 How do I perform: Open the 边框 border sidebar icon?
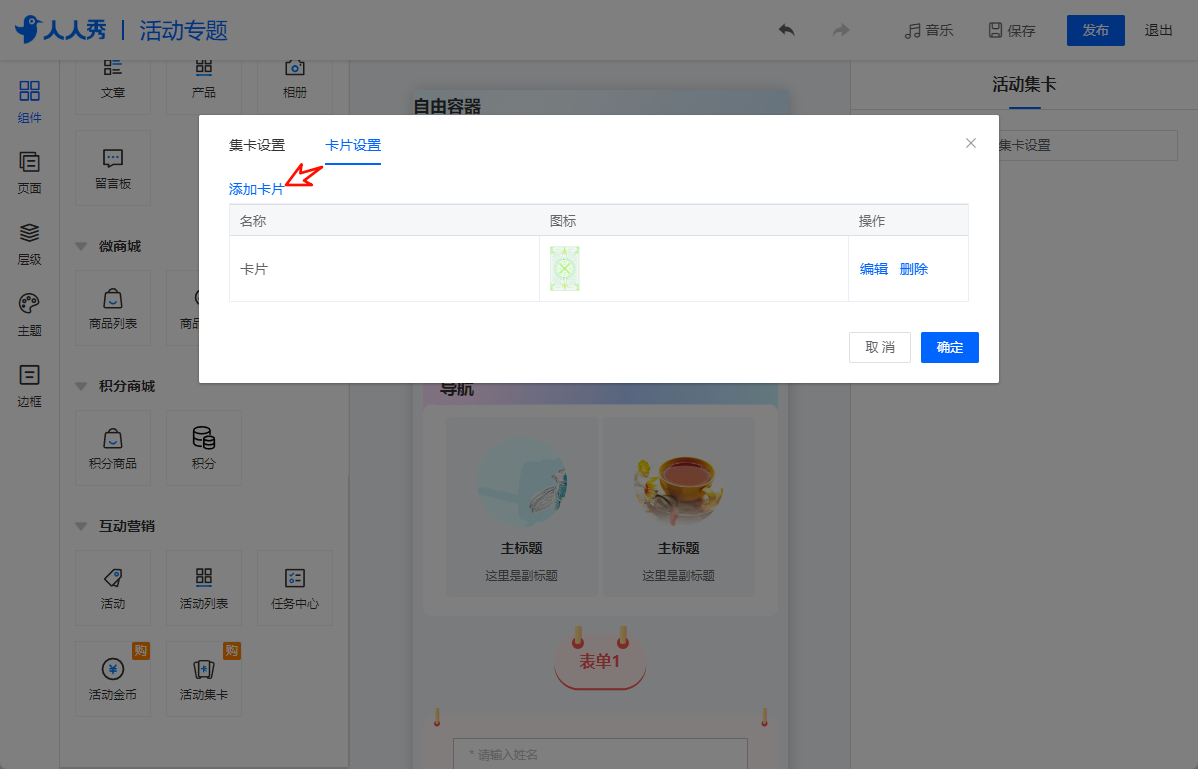[29, 386]
